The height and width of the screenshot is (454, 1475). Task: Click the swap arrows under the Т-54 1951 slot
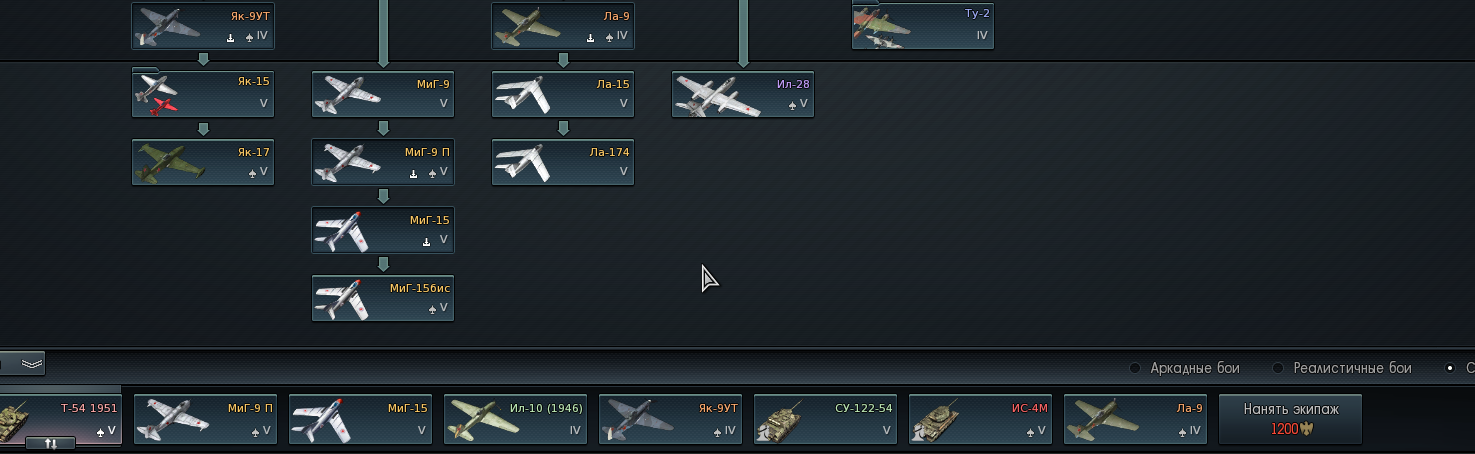50,443
